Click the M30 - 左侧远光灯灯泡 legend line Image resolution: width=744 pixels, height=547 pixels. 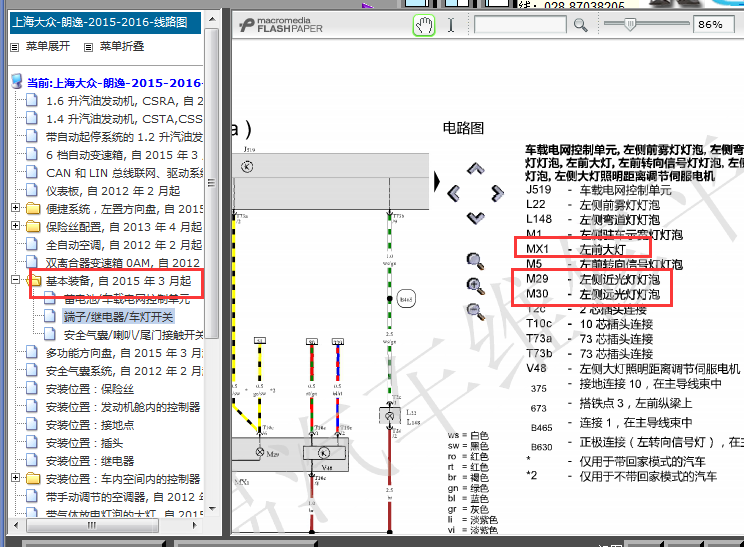point(593,294)
